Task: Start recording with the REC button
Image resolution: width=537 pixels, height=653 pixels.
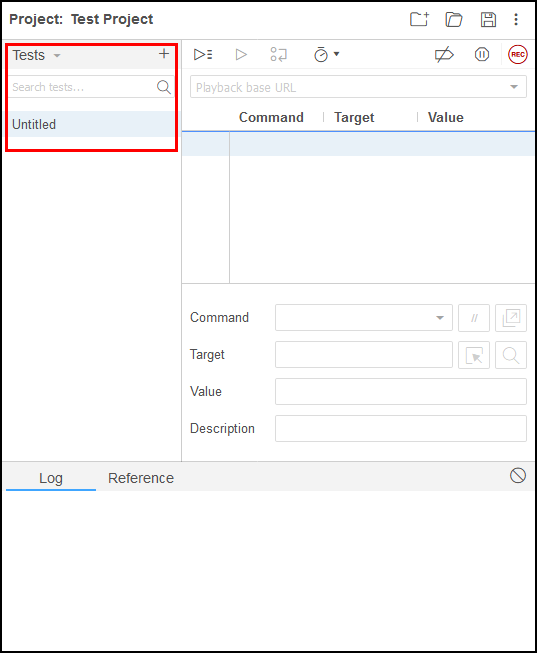Action: coord(517,54)
